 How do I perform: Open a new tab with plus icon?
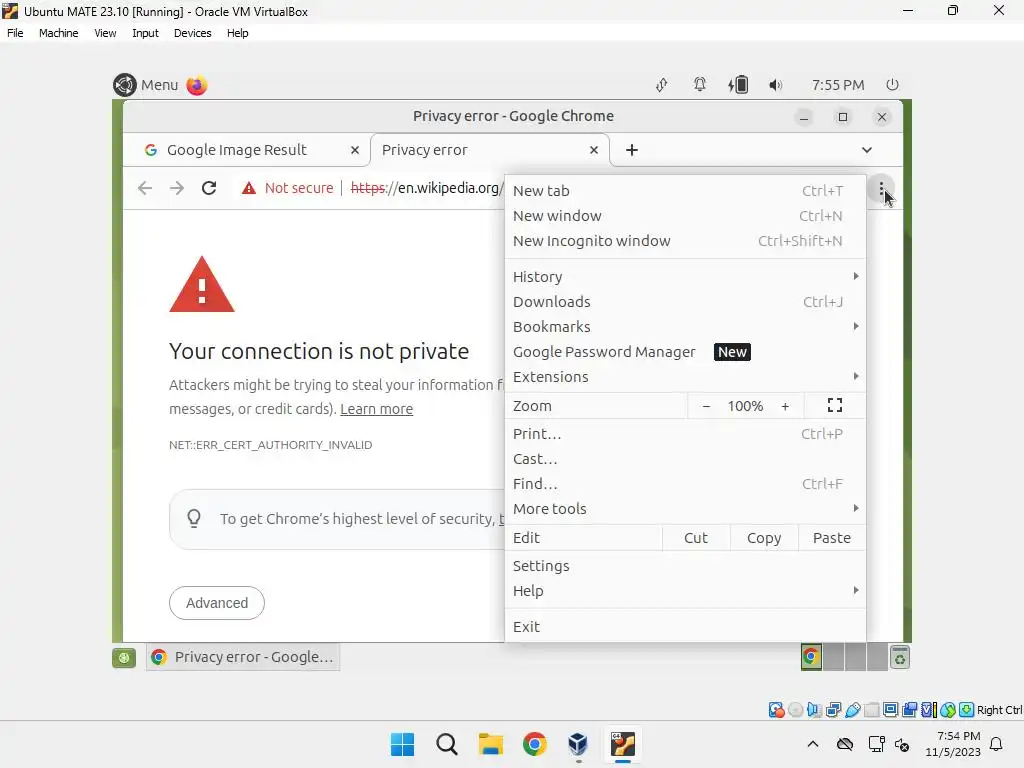pyautogui.click(x=632, y=150)
